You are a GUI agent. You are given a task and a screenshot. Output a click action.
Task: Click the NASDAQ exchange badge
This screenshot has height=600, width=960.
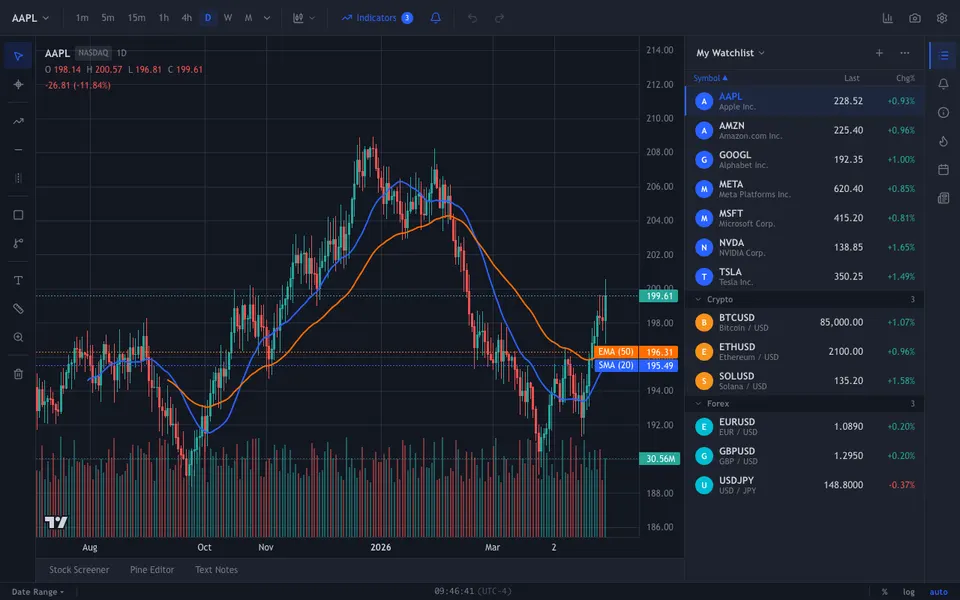point(93,53)
